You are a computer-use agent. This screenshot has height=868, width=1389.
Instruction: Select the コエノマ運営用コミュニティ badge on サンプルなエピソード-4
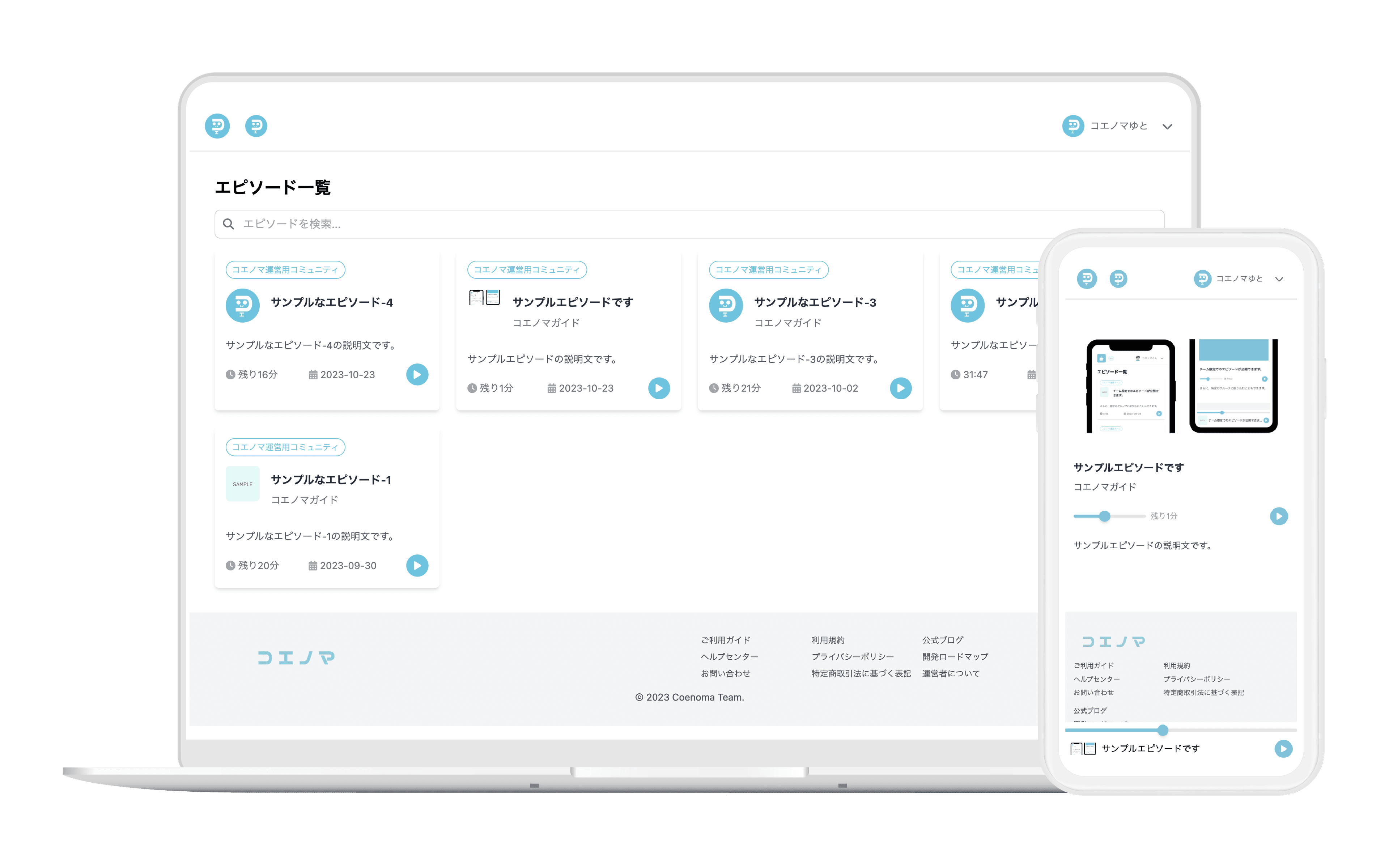pos(285,269)
